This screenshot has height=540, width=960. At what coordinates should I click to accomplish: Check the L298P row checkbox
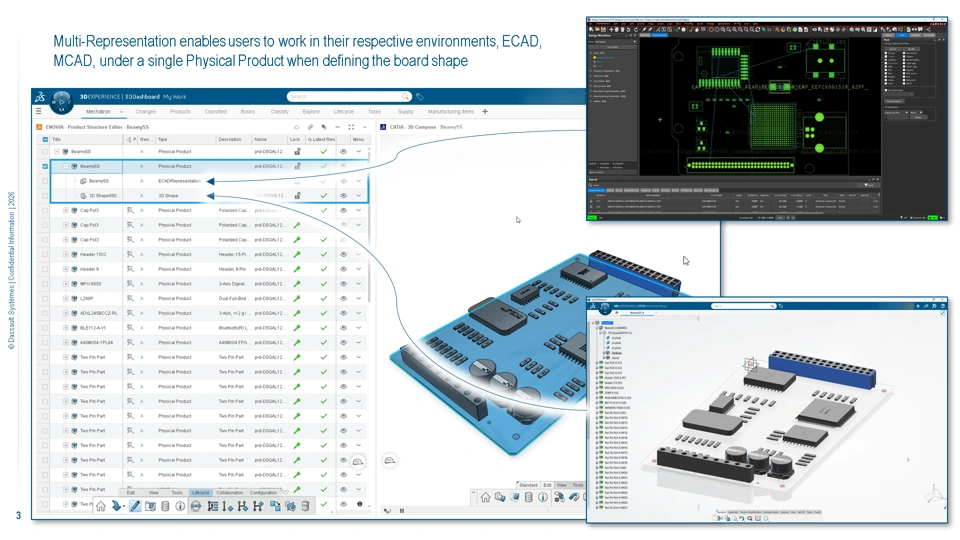click(x=45, y=298)
